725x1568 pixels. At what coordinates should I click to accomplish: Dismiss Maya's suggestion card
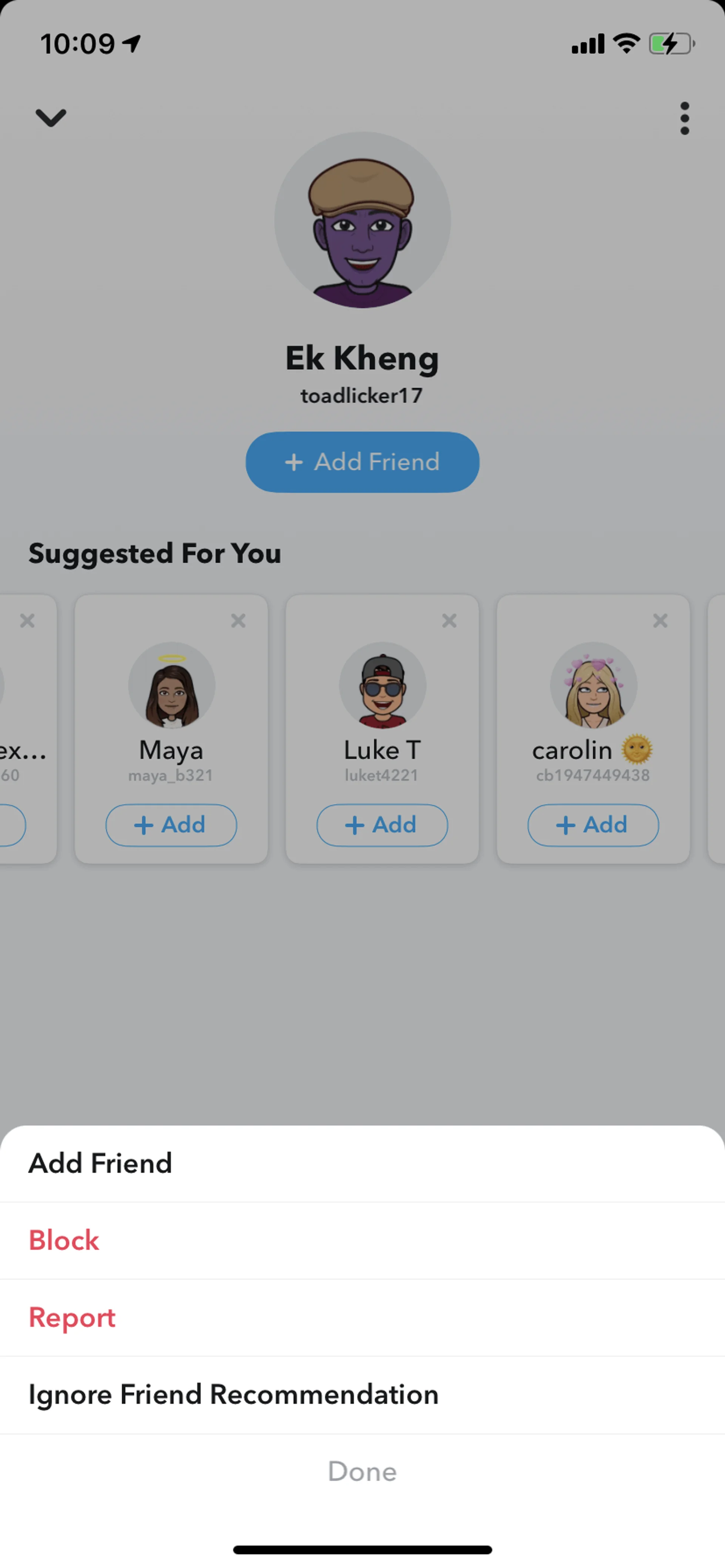tap(238, 620)
